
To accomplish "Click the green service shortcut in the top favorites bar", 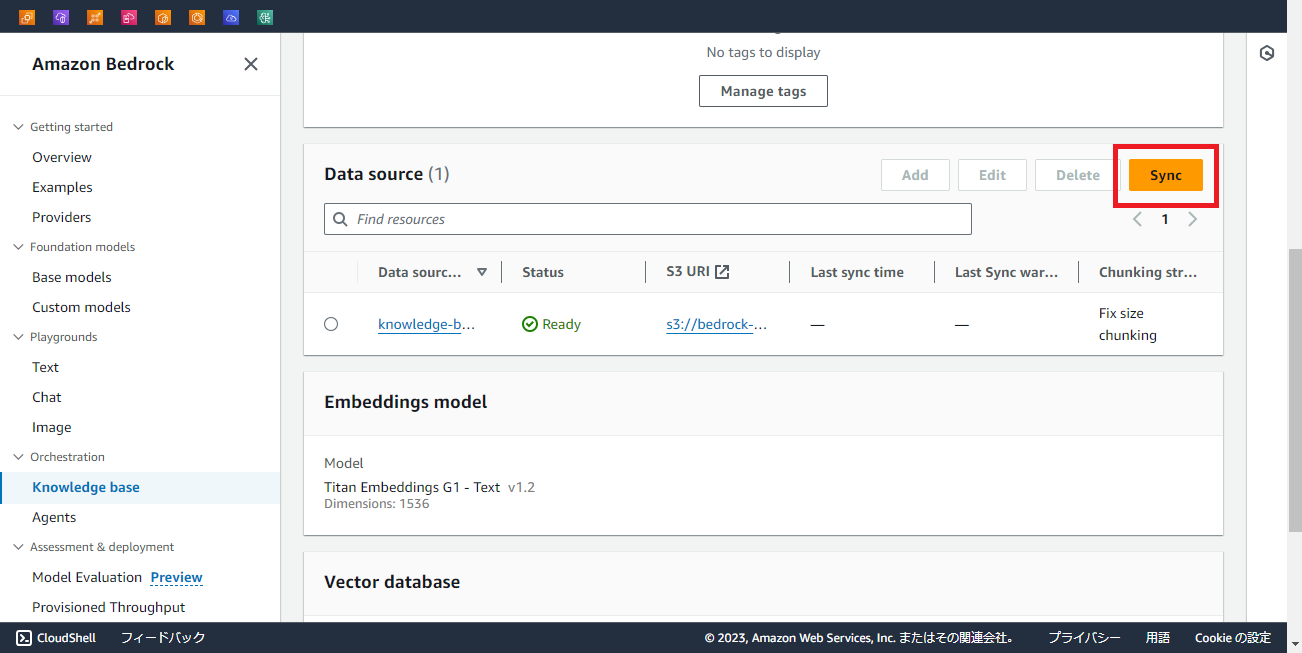I will coord(265,17).
